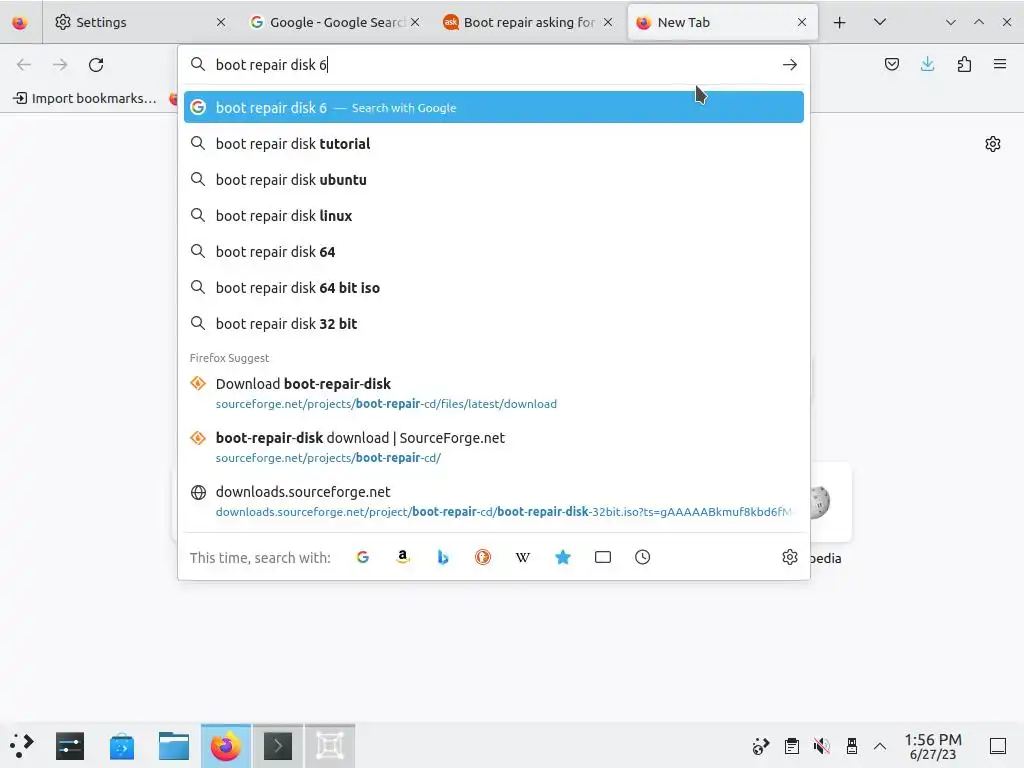Open a new tab with plus
This screenshot has width=1024, height=768.
[x=840, y=22]
